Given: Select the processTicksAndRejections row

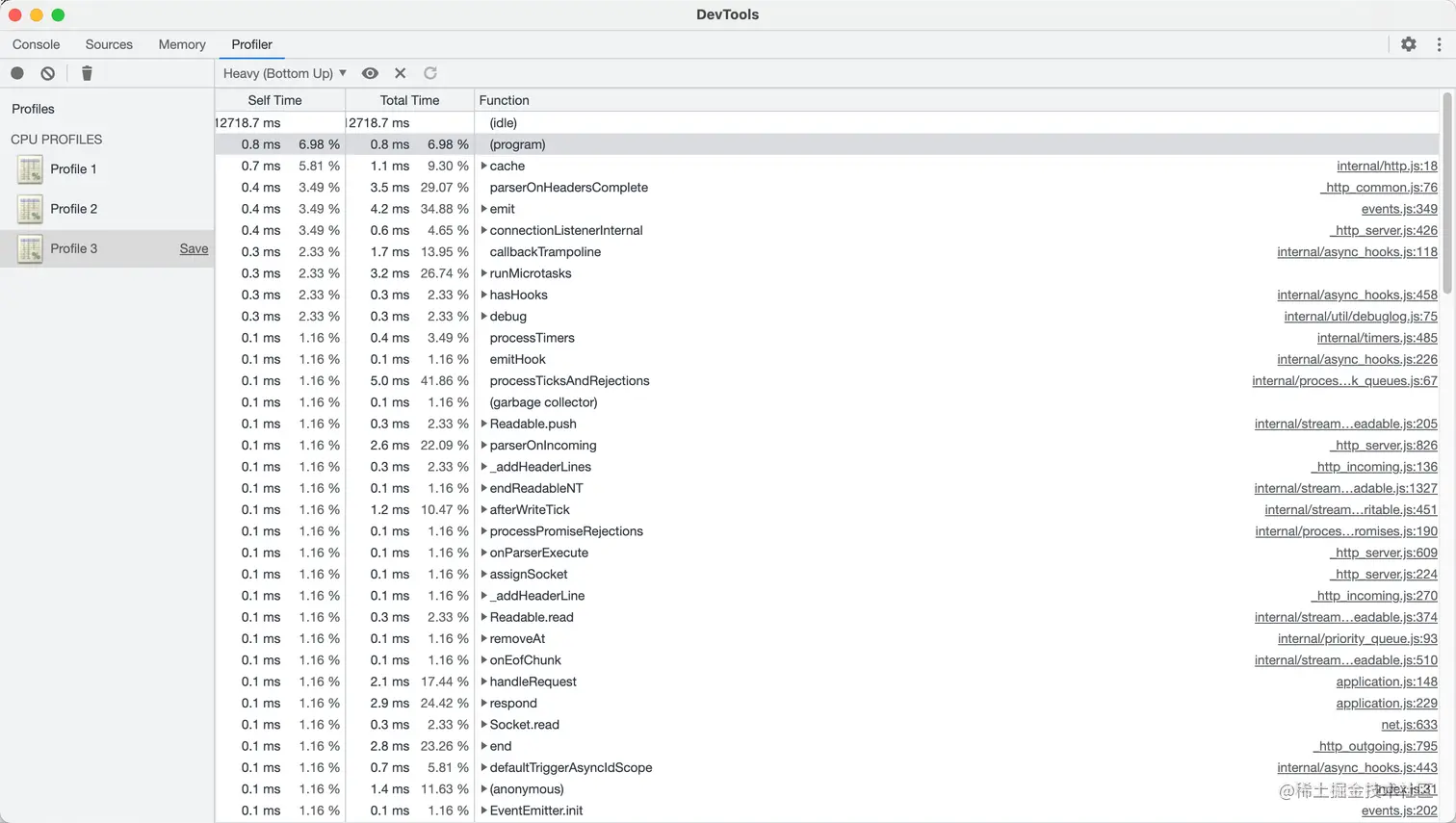Looking at the screenshot, I should 826,381.
